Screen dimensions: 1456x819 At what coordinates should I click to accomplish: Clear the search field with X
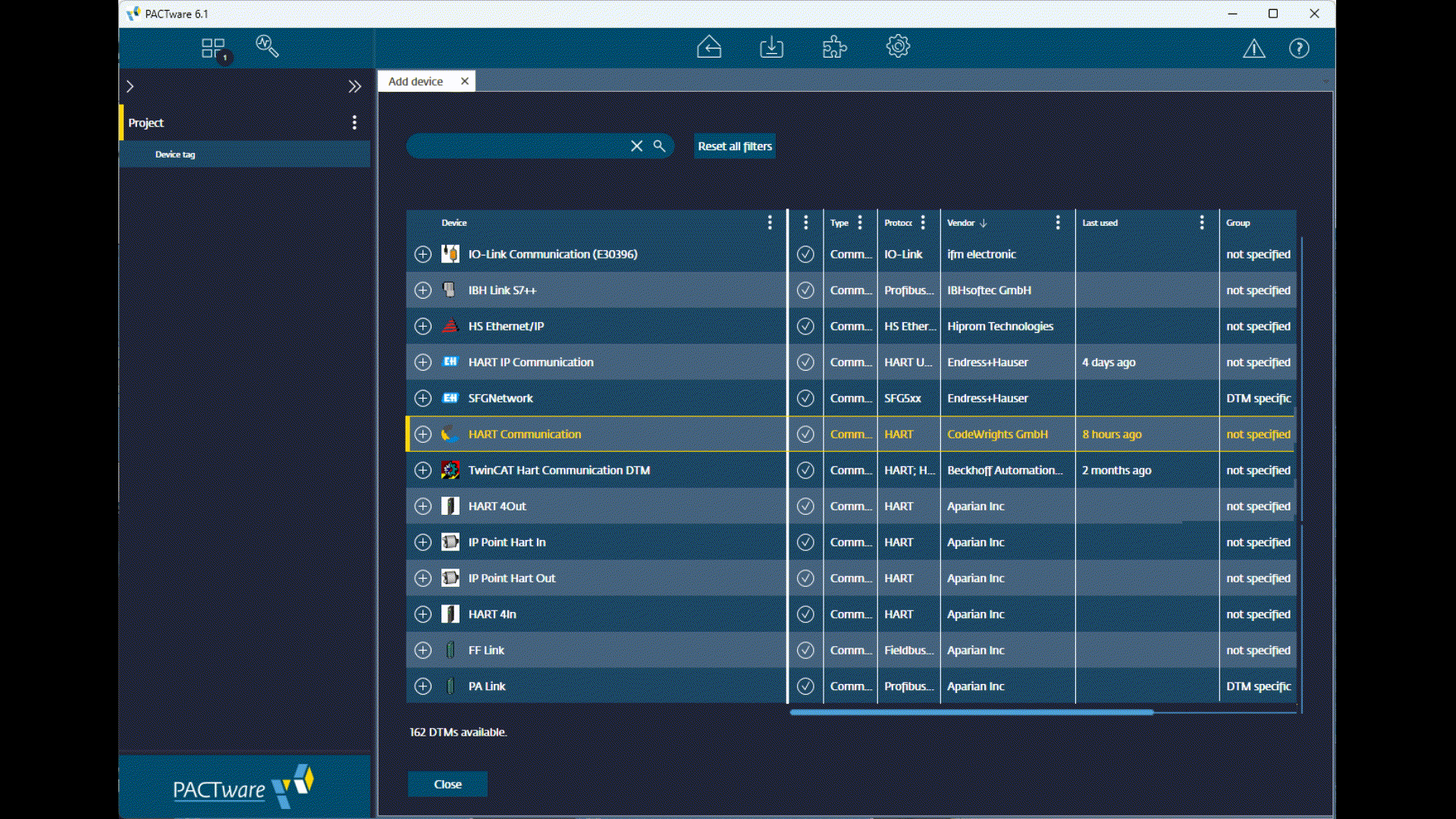point(637,146)
